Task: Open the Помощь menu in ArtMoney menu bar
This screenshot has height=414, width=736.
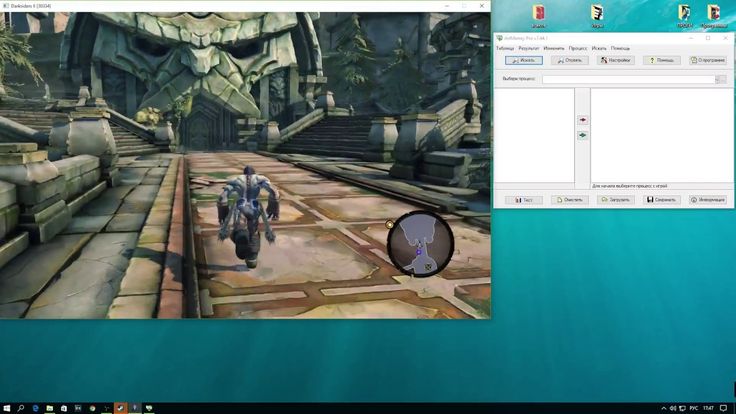Action: (x=620, y=48)
